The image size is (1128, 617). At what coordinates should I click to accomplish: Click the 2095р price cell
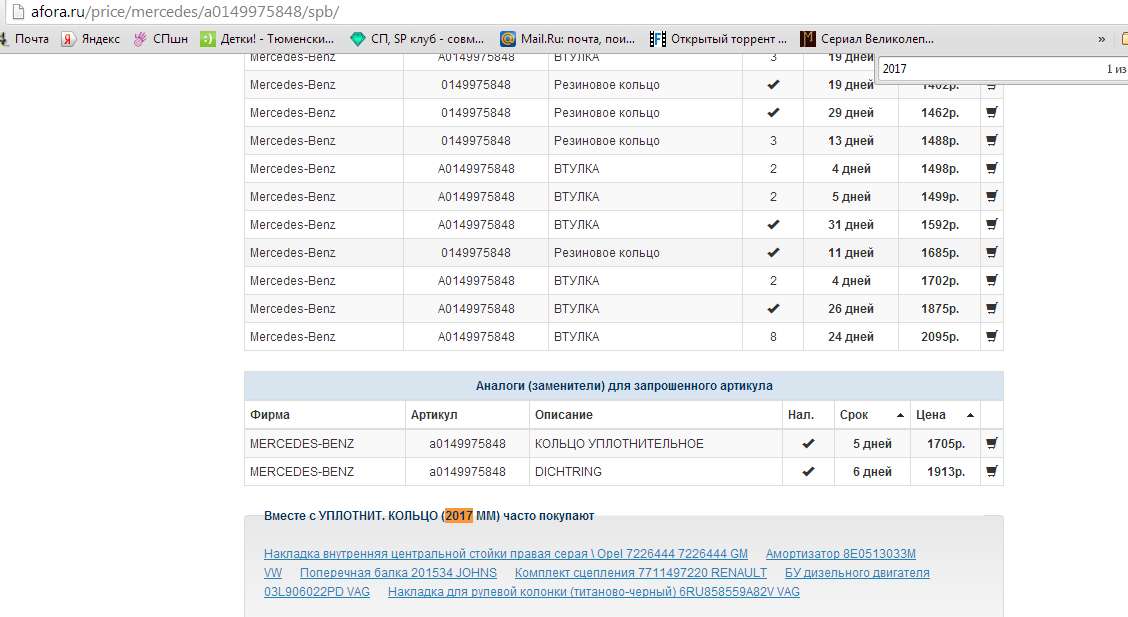[940, 337]
